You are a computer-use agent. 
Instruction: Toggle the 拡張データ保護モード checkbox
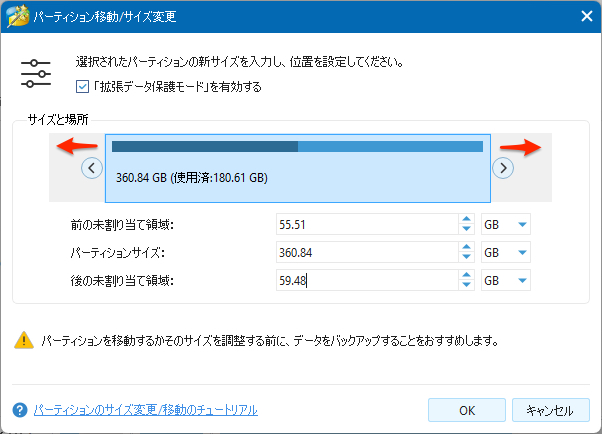pyautogui.click(x=82, y=87)
